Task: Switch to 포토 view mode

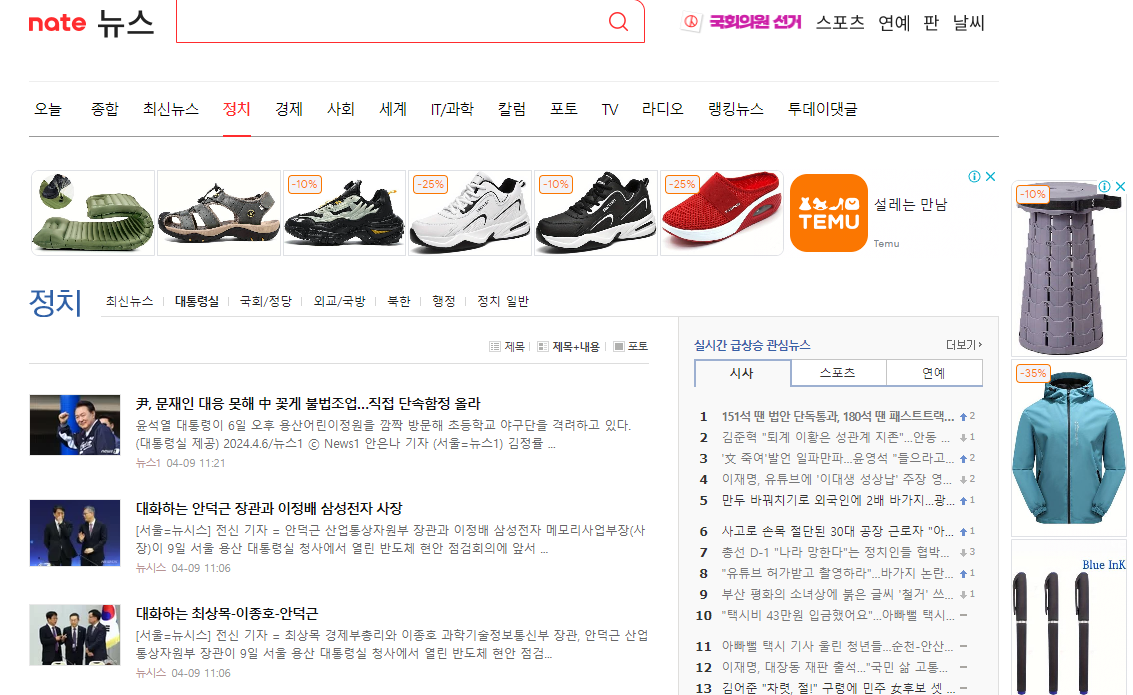Action: click(631, 347)
